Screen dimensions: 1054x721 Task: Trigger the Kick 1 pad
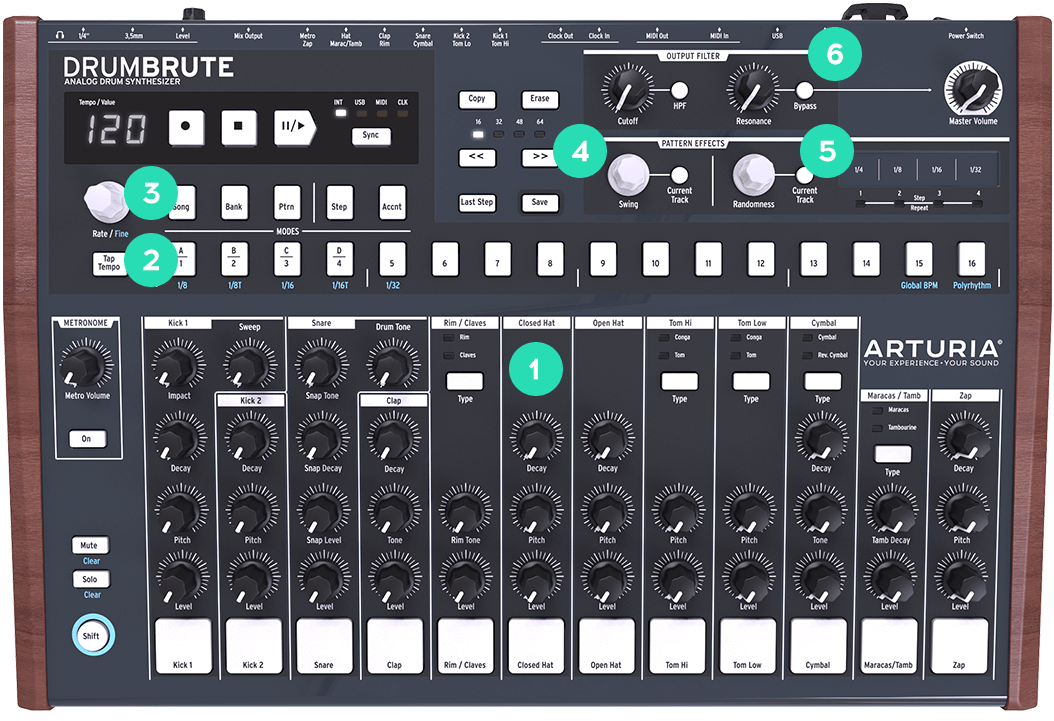click(184, 646)
